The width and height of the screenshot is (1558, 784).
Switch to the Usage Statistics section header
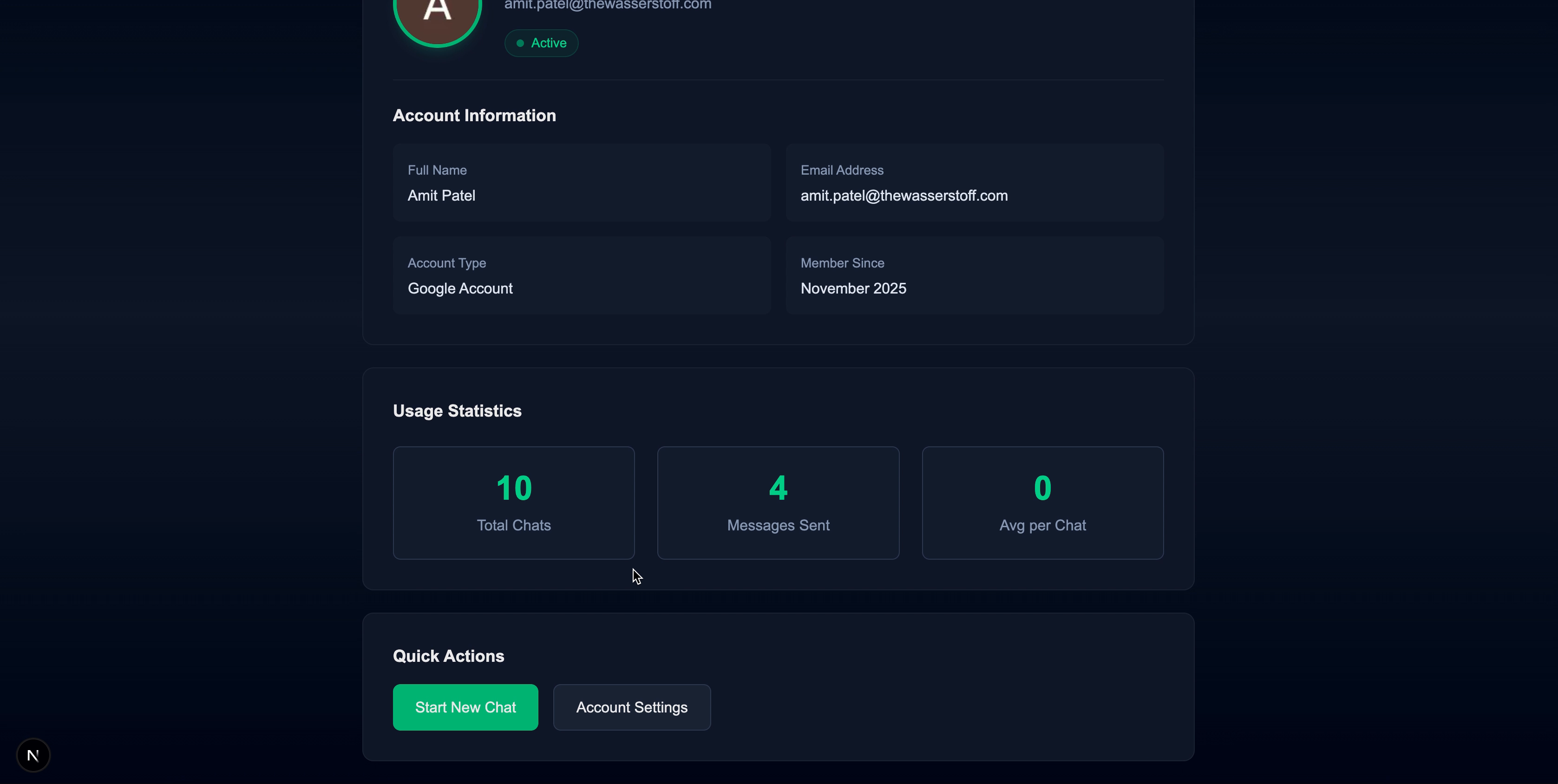pyautogui.click(x=457, y=410)
